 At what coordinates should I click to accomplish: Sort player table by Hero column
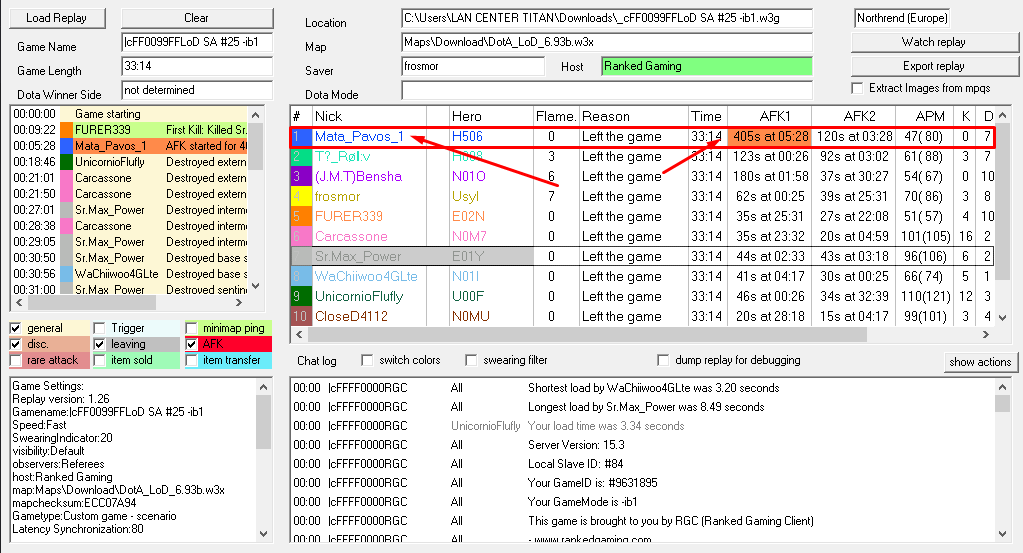491,116
